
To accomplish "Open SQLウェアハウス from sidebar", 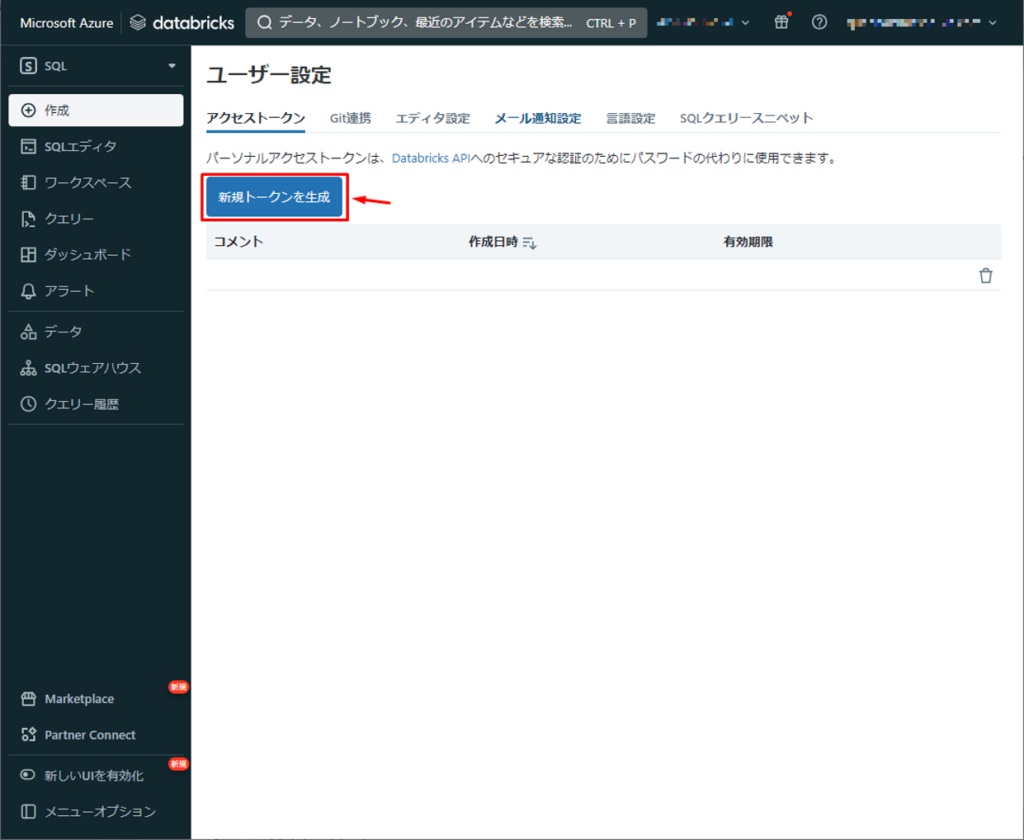I will tap(92, 368).
